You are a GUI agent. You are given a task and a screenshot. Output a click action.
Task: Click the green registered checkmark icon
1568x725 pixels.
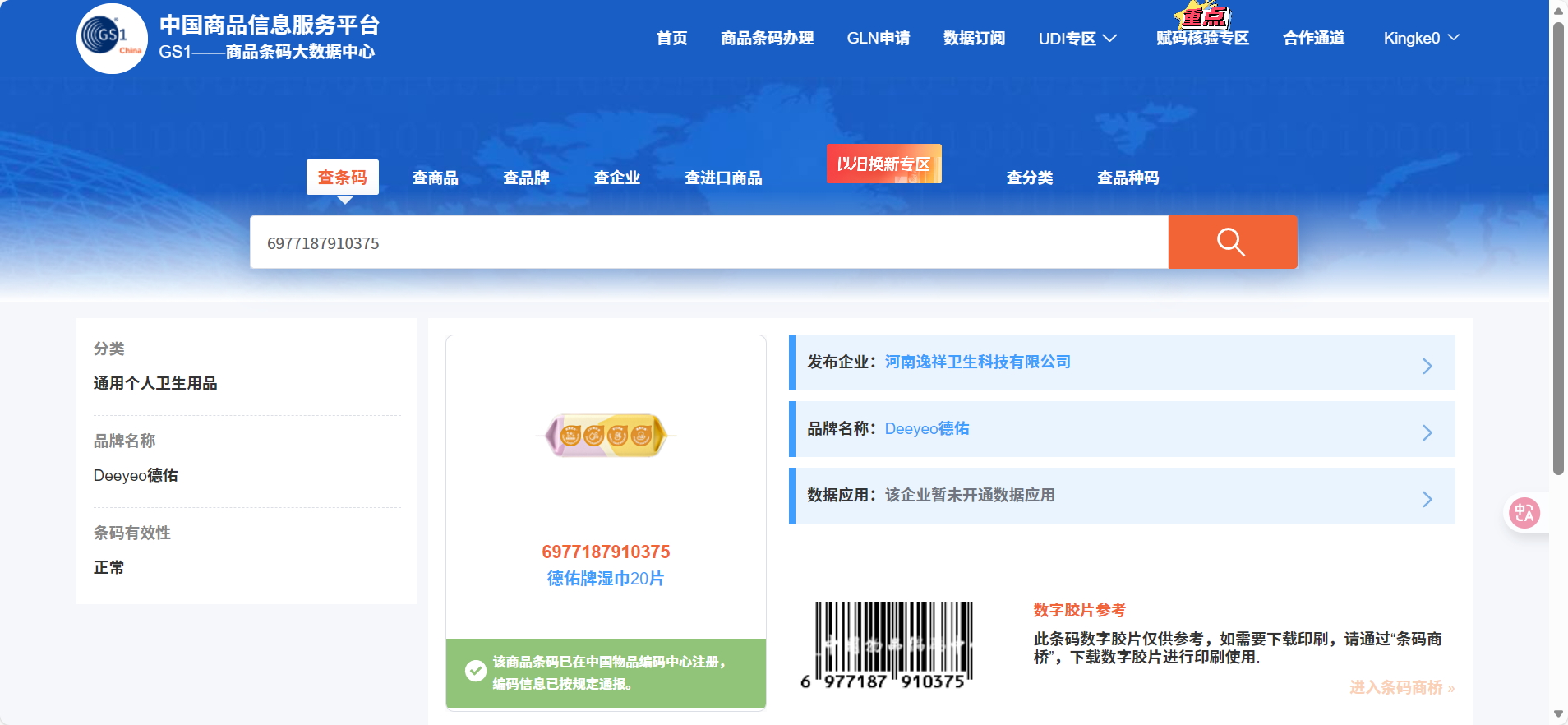click(x=475, y=672)
